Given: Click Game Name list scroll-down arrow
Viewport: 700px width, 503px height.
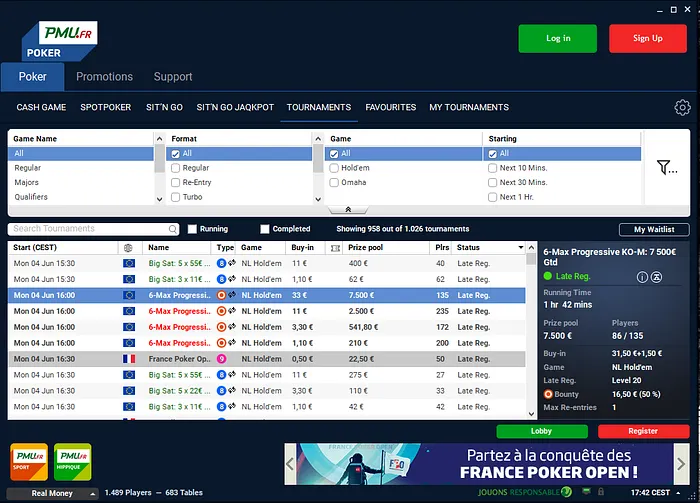Looking at the screenshot, I should click(x=159, y=200).
